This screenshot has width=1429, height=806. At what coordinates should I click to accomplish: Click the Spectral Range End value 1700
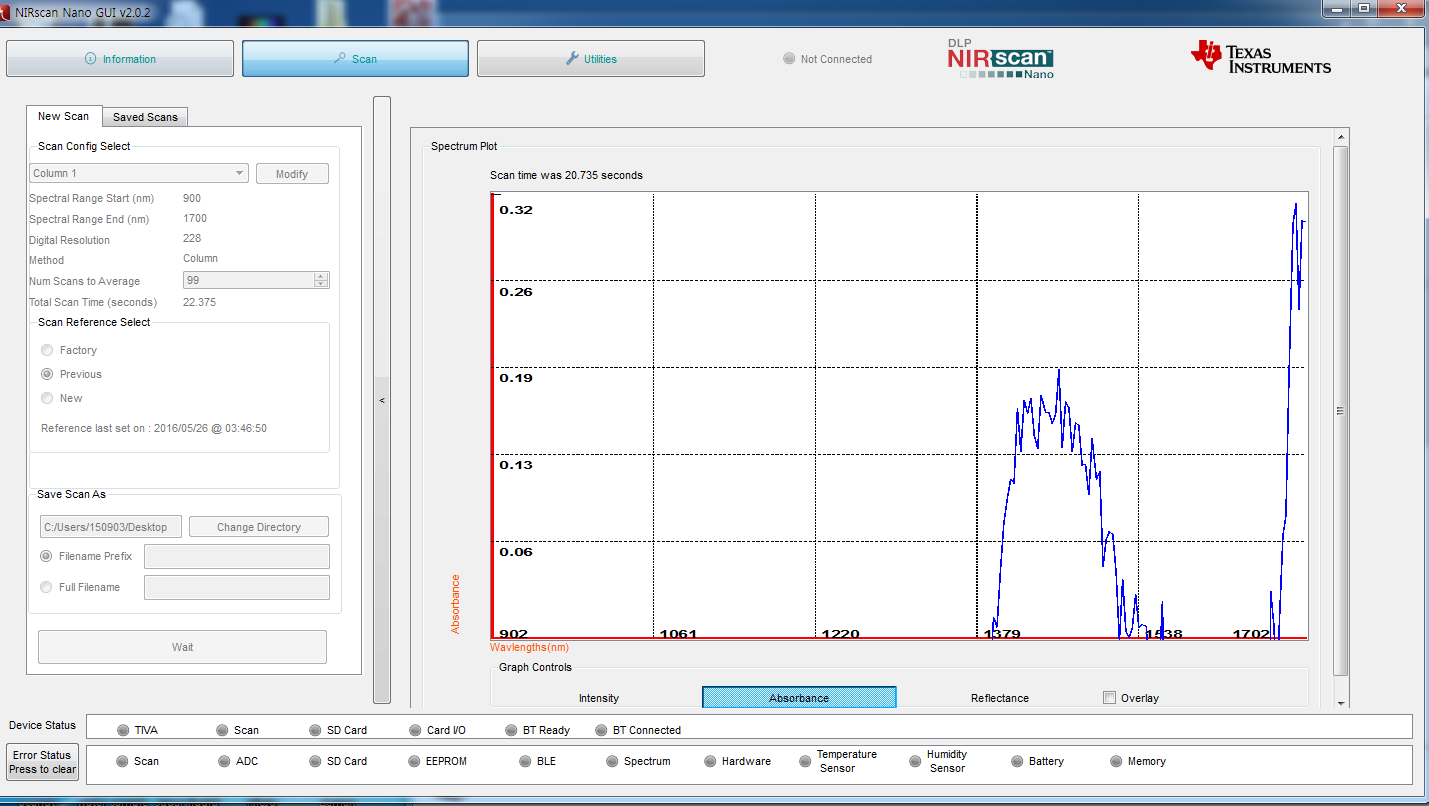pos(195,218)
